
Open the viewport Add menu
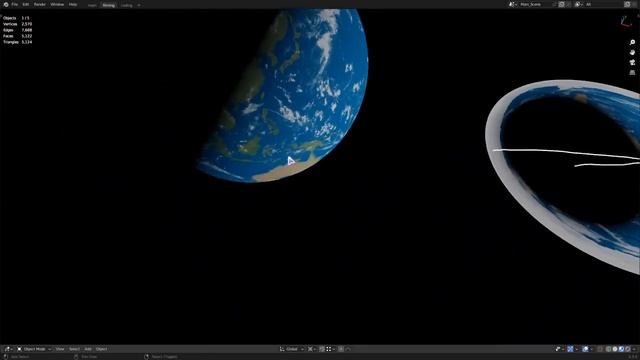click(x=88, y=349)
